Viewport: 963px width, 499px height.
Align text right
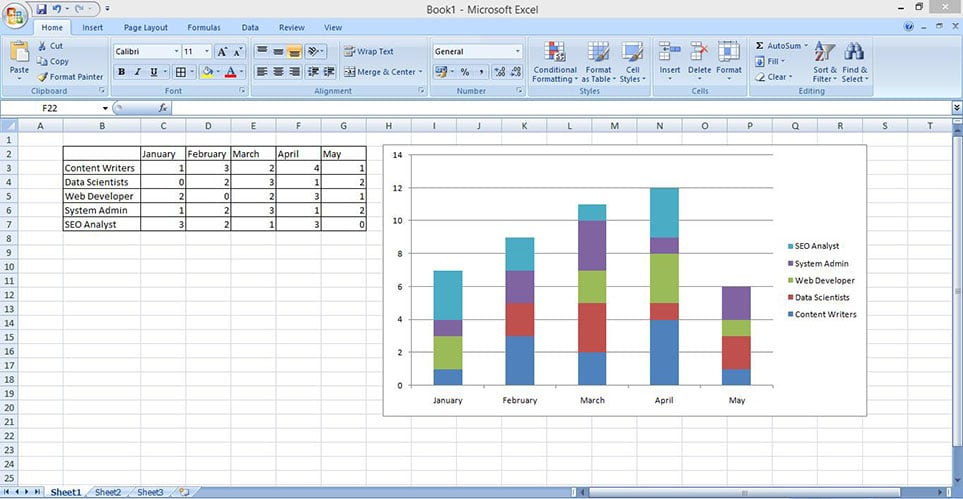[294, 72]
